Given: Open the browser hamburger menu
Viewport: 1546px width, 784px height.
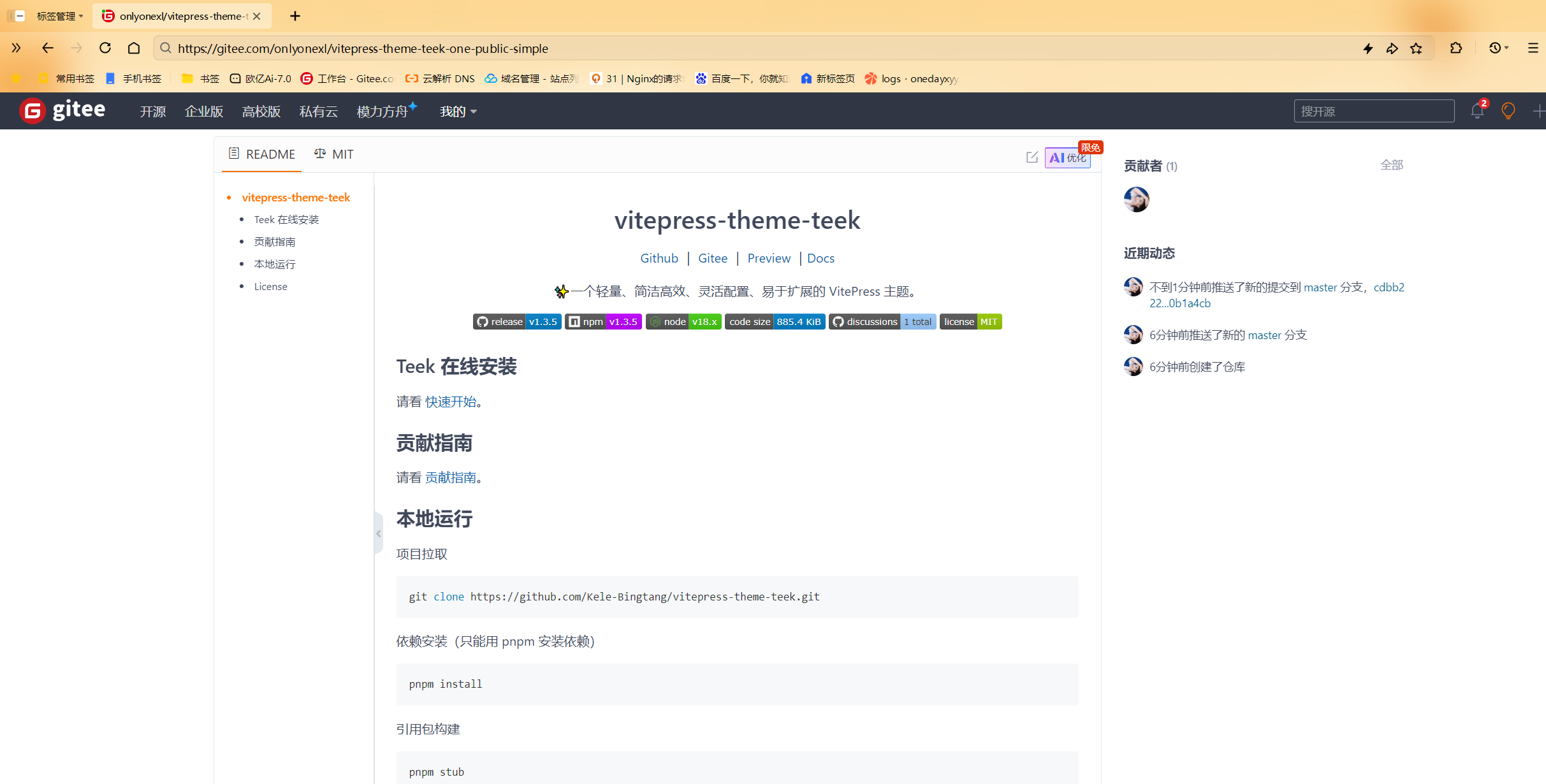Looking at the screenshot, I should click(x=1533, y=48).
